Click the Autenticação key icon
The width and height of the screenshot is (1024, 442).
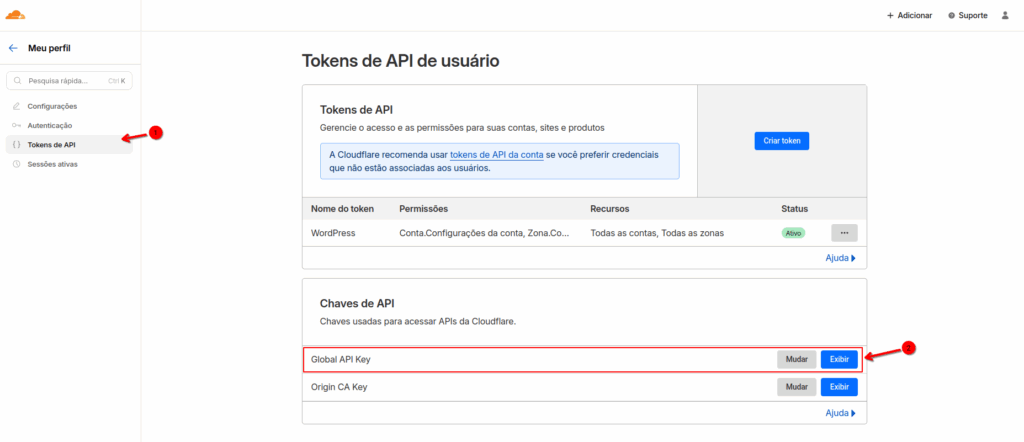pyautogui.click(x=16, y=125)
